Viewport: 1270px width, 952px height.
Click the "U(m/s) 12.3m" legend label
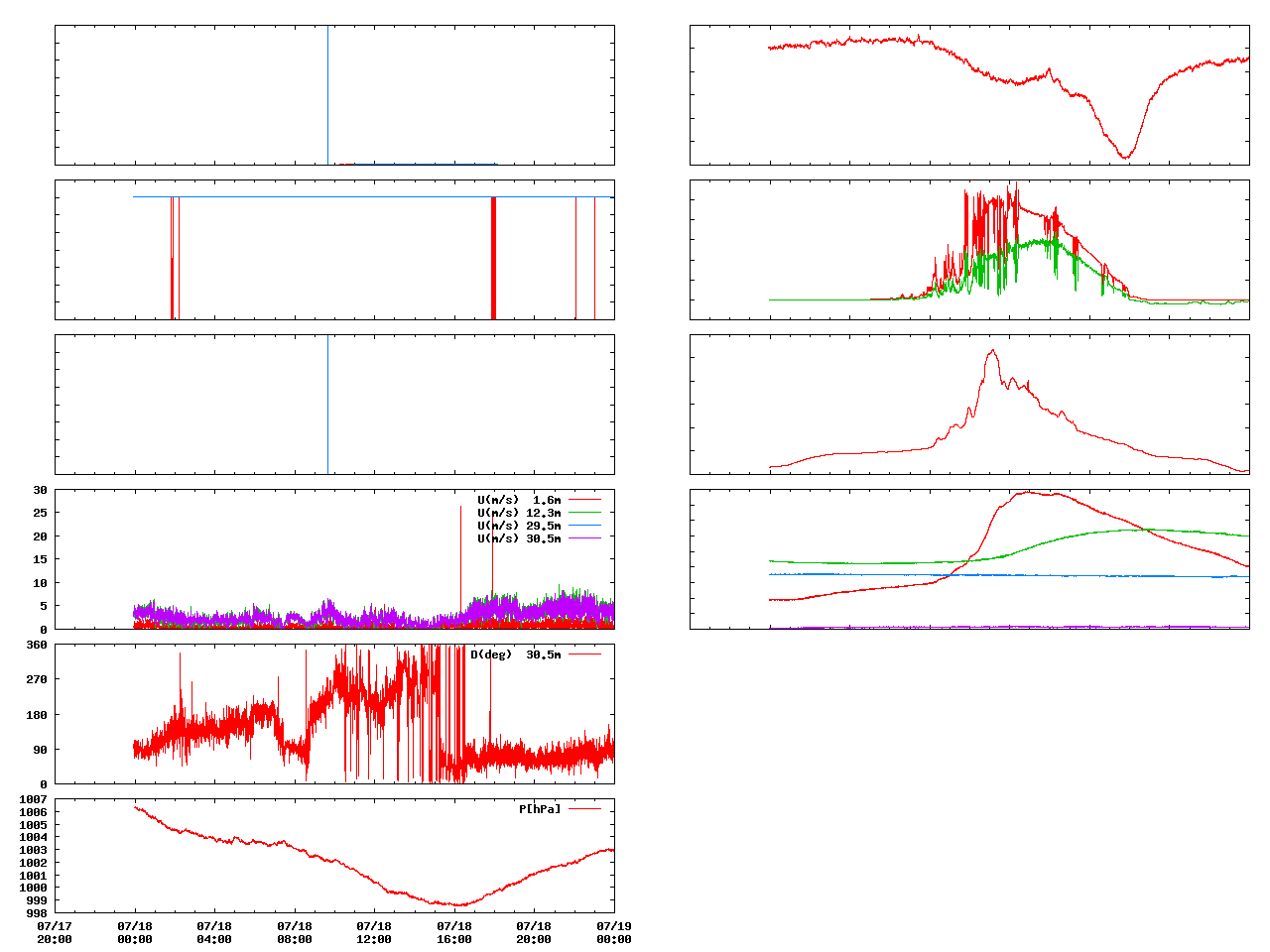pyautogui.click(x=519, y=513)
